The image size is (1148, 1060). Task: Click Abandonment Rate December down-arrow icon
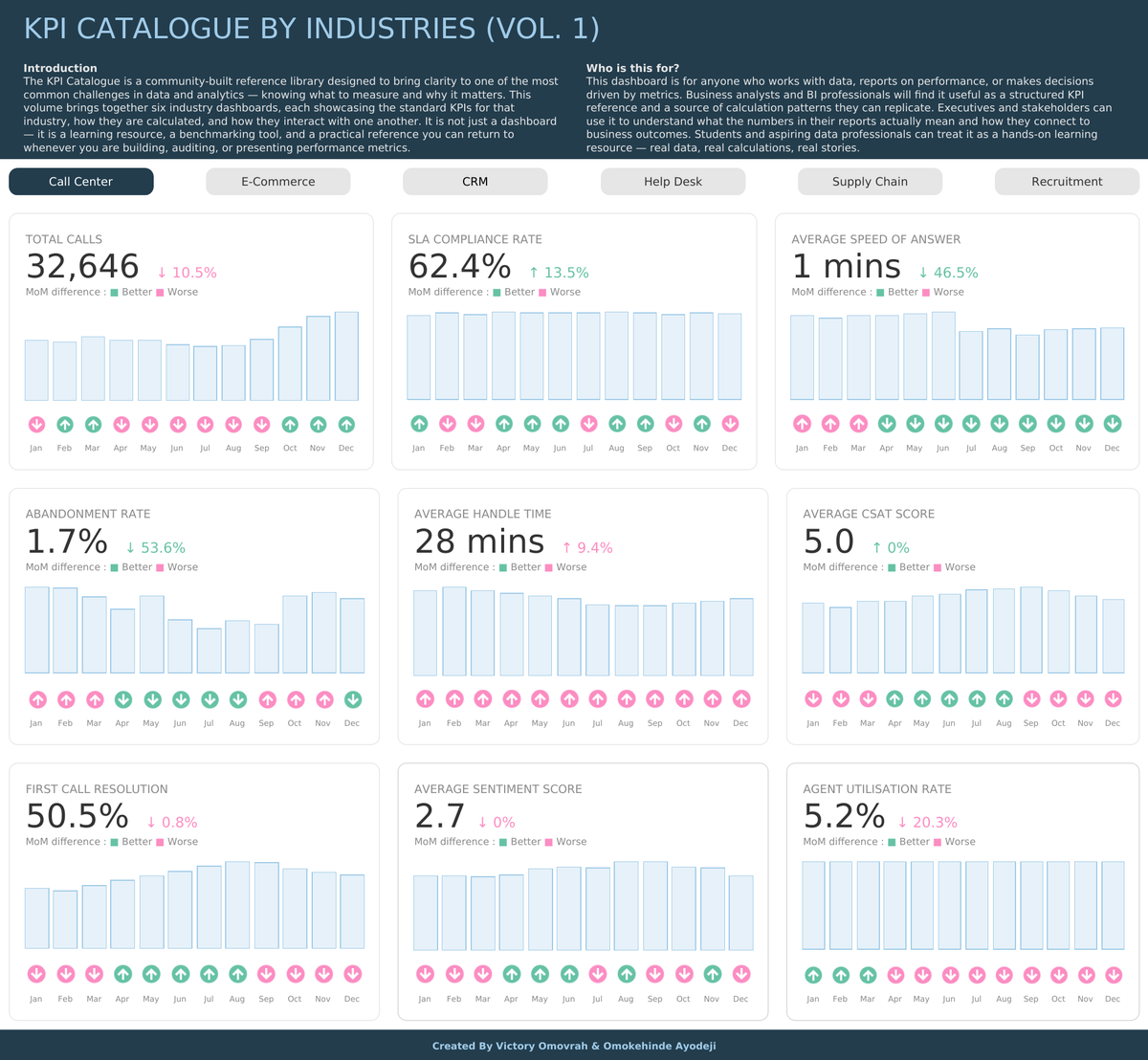[x=352, y=699]
